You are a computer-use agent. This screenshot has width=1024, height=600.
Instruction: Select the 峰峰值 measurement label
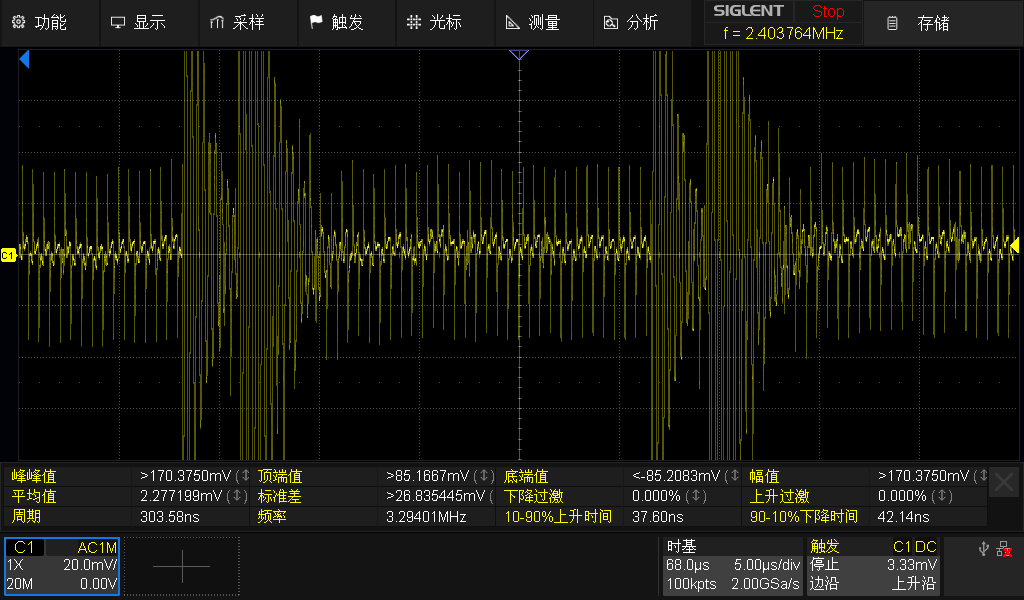click(x=34, y=476)
